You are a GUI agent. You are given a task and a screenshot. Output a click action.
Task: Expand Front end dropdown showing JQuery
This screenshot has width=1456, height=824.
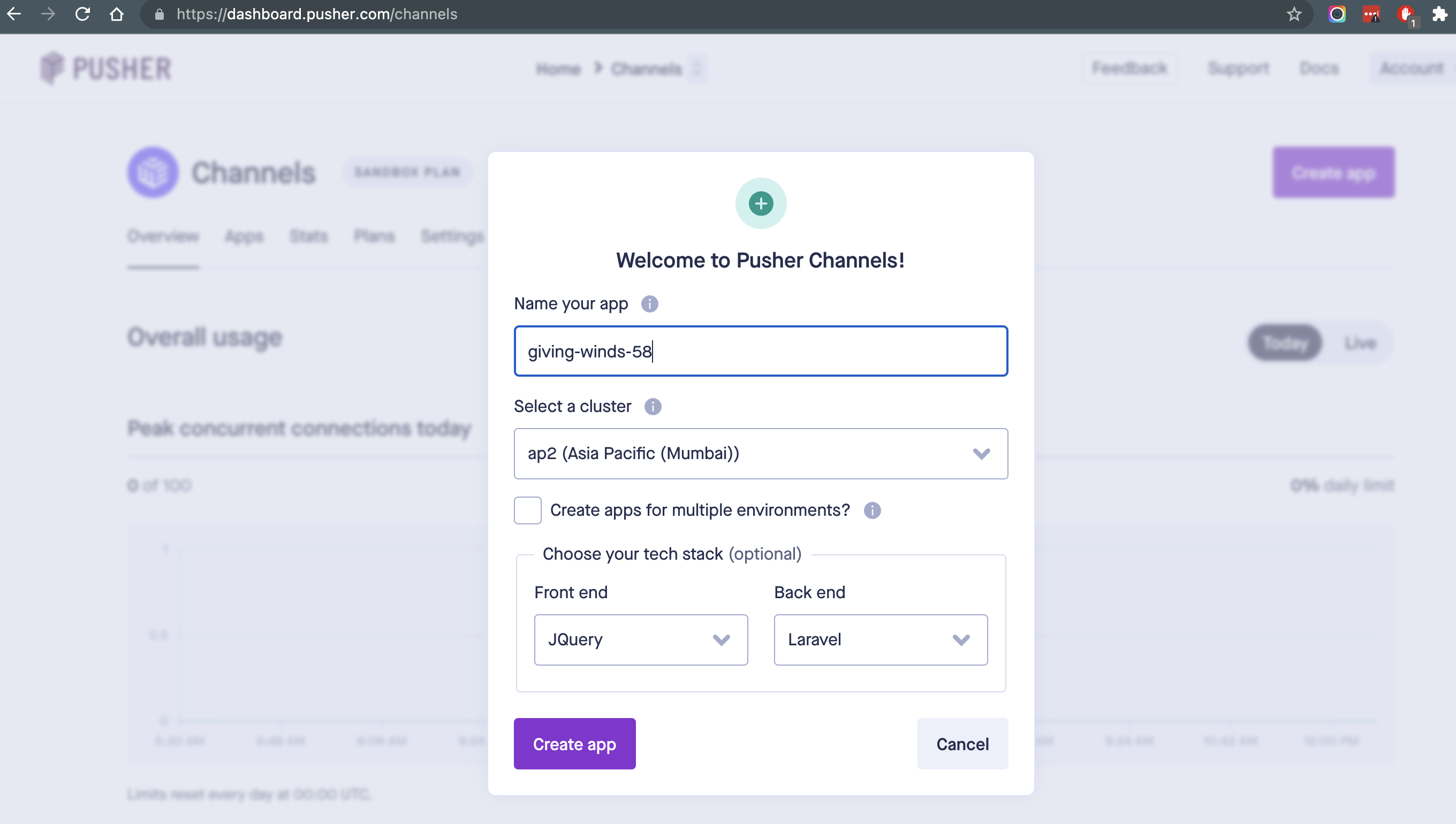click(x=640, y=640)
